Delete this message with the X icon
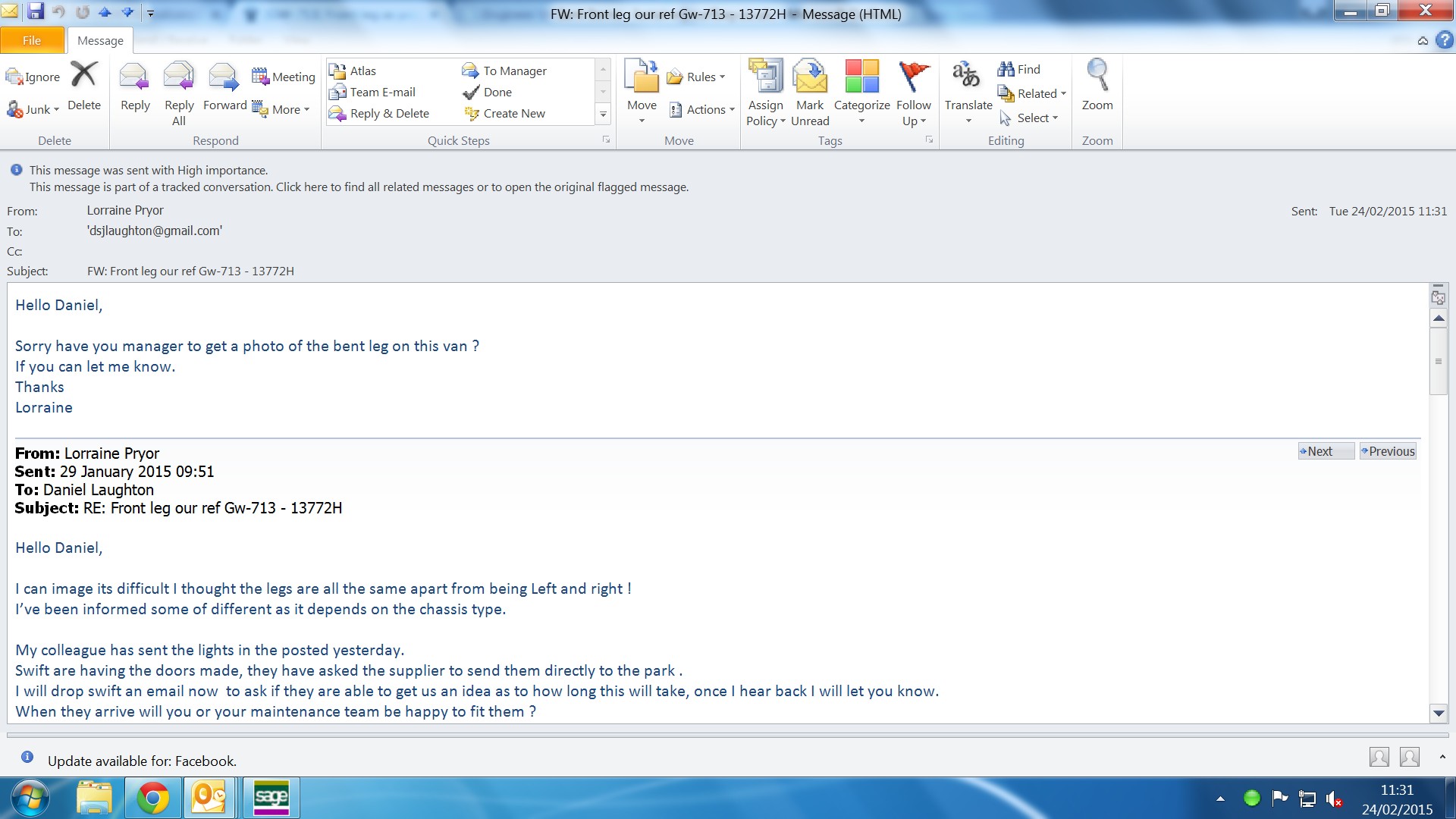This screenshot has height=819, width=1456. click(83, 76)
